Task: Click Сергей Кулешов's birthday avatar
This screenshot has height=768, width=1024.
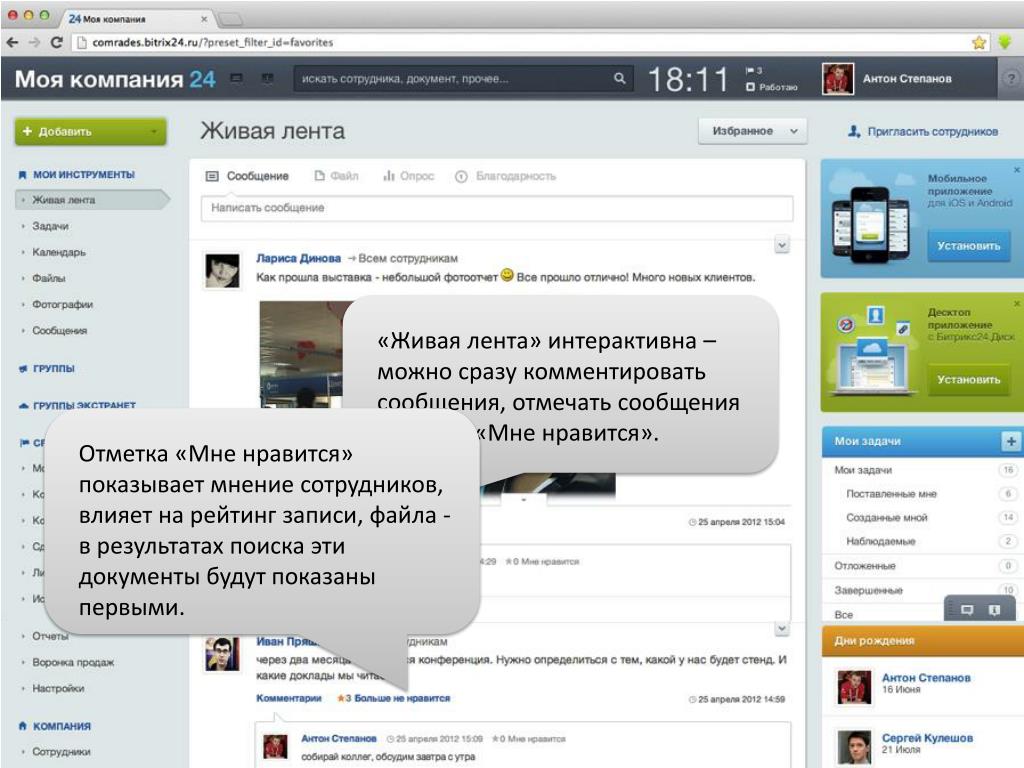Action: point(854,746)
